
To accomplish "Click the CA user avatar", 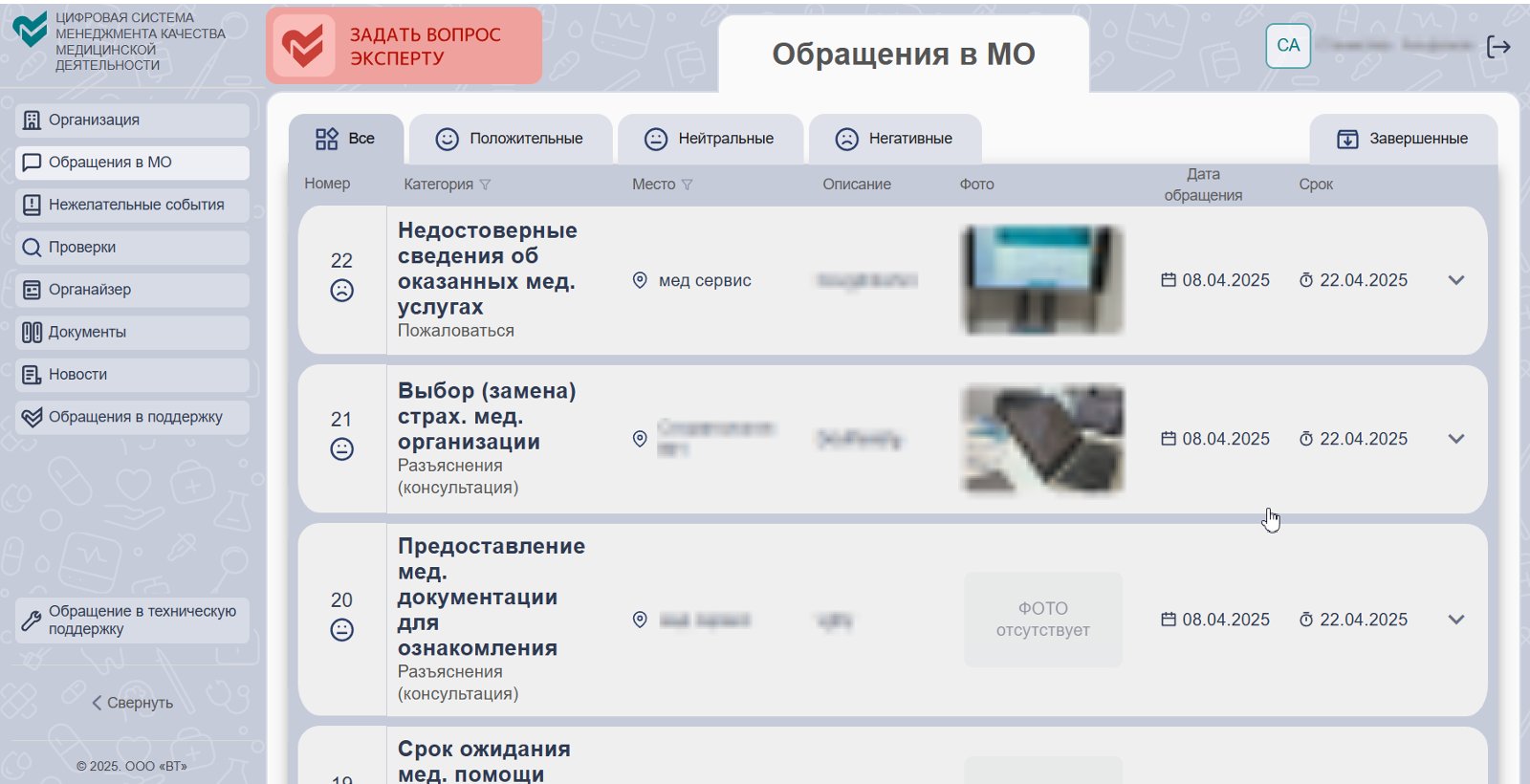I will [1288, 45].
